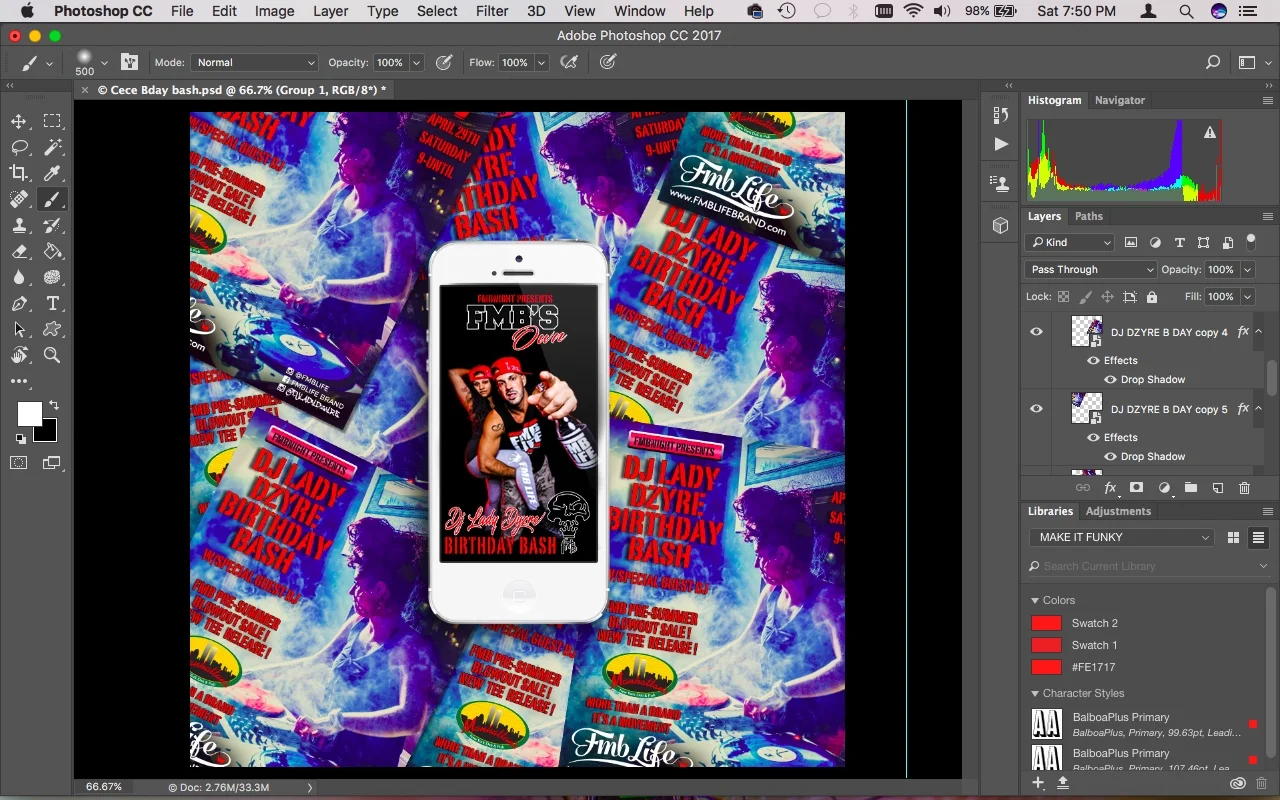Toggle layer filtering on or off
The height and width of the screenshot is (800, 1280).
(1250, 241)
